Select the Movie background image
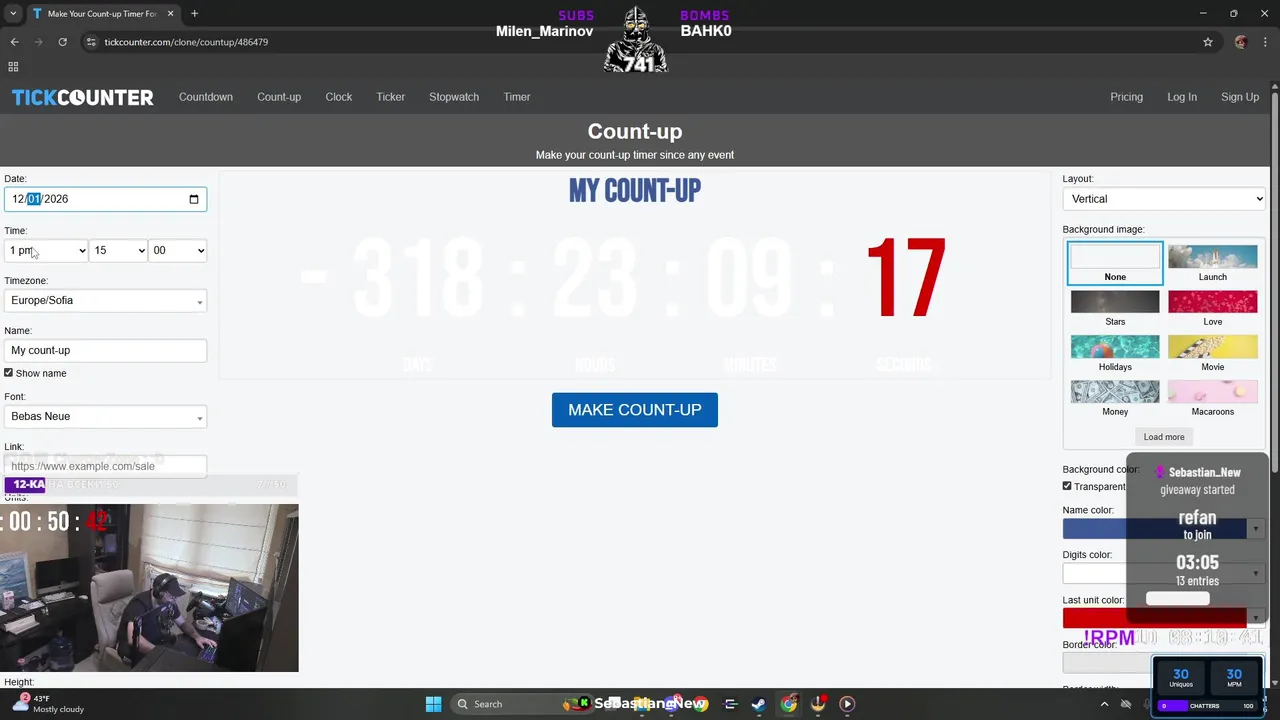 pyautogui.click(x=1213, y=354)
